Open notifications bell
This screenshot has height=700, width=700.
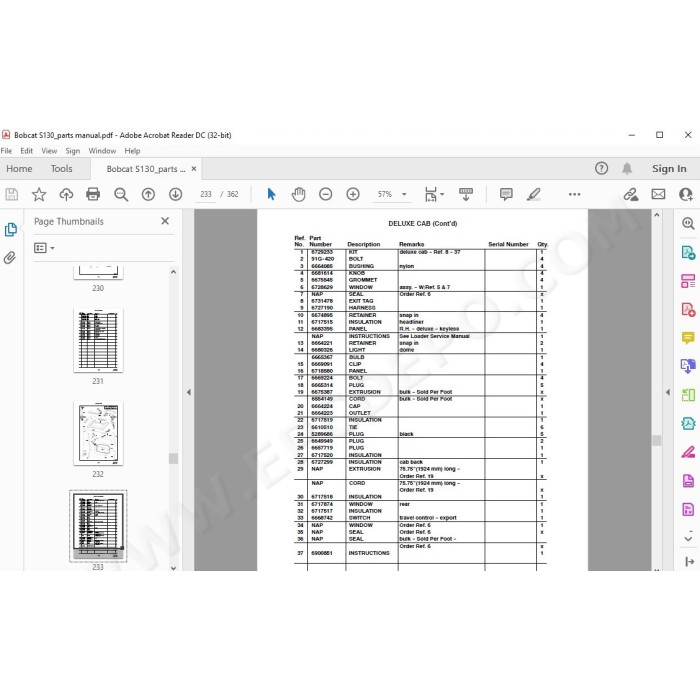627,168
